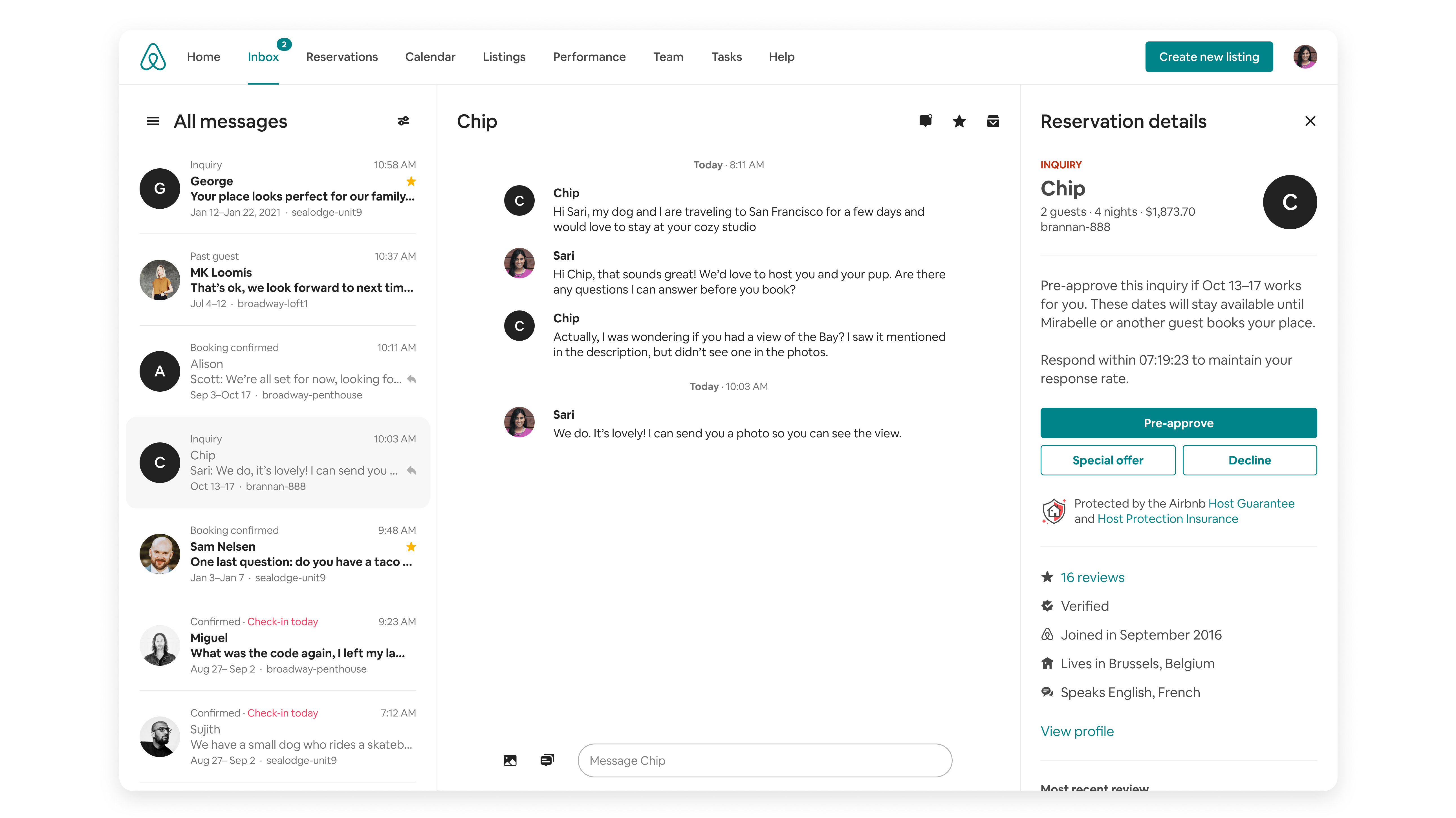
Task: Click the photo attachment icon
Action: [510, 760]
